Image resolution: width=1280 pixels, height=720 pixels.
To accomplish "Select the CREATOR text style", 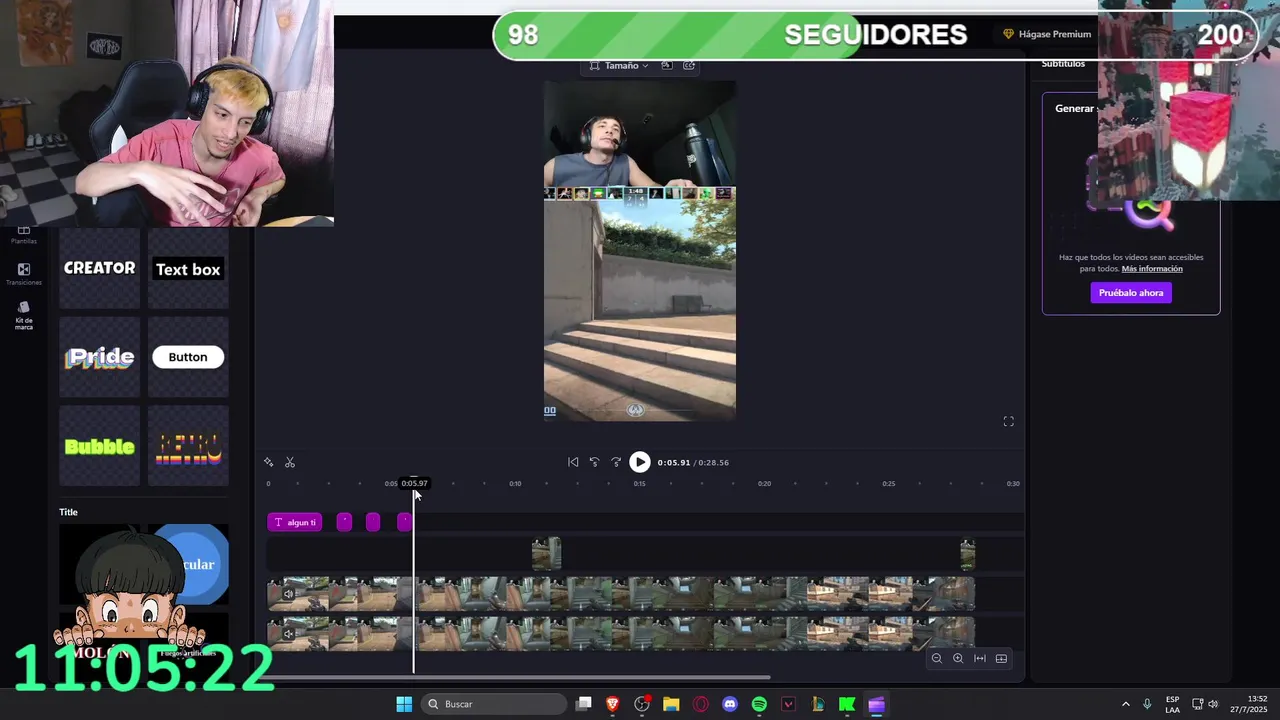I will [x=99, y=268].
